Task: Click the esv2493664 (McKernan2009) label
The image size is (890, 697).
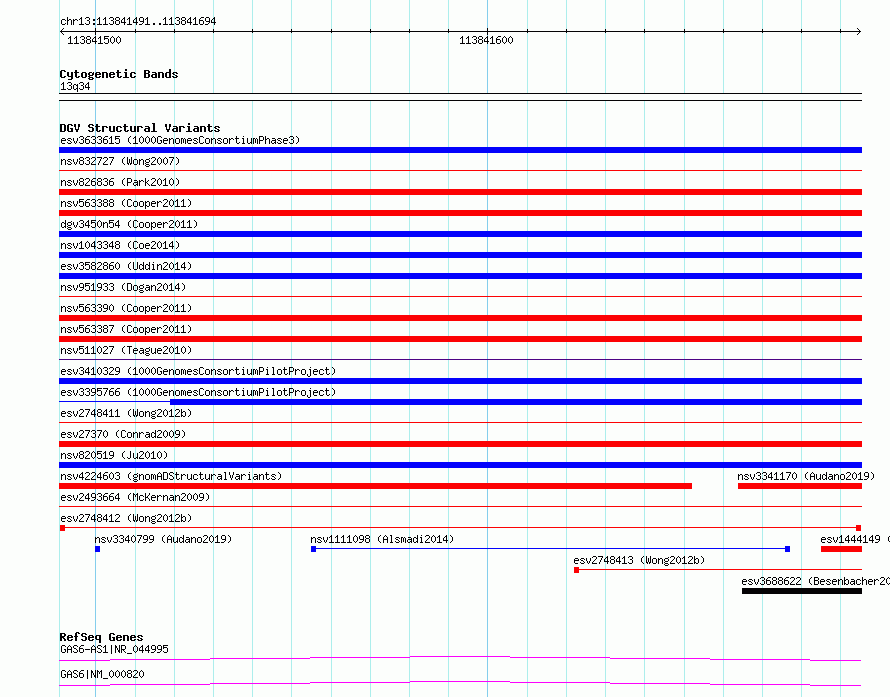Action: [x=135, y=497]
